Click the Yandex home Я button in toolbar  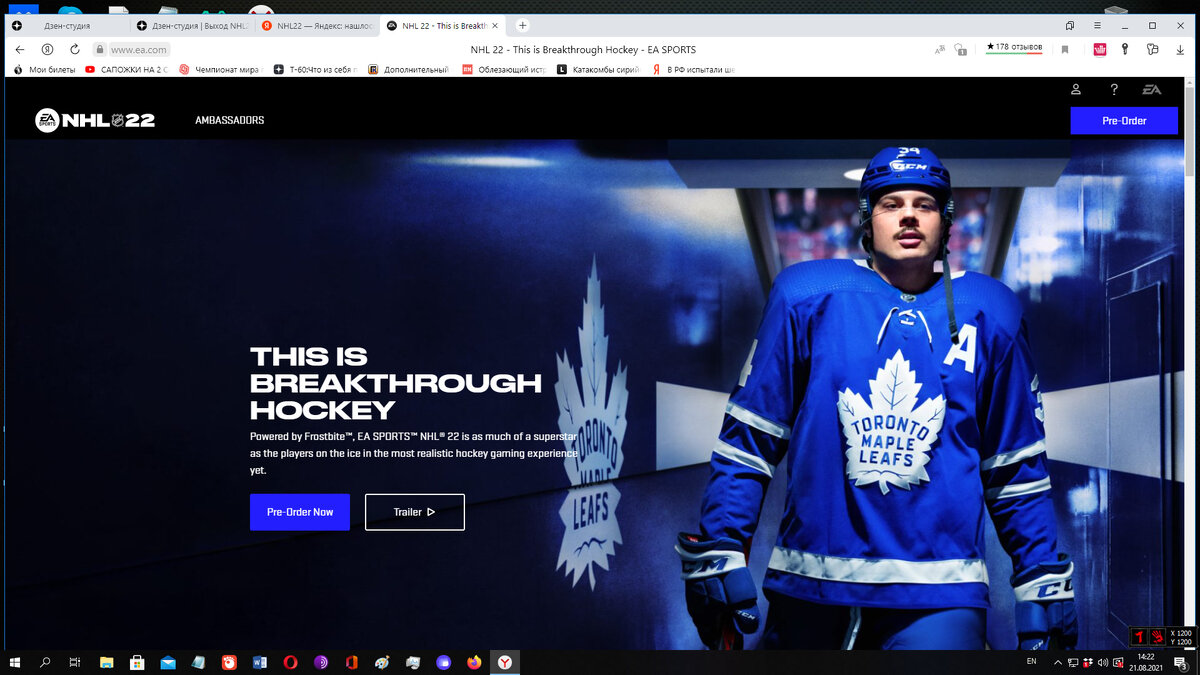pos(47,49)
